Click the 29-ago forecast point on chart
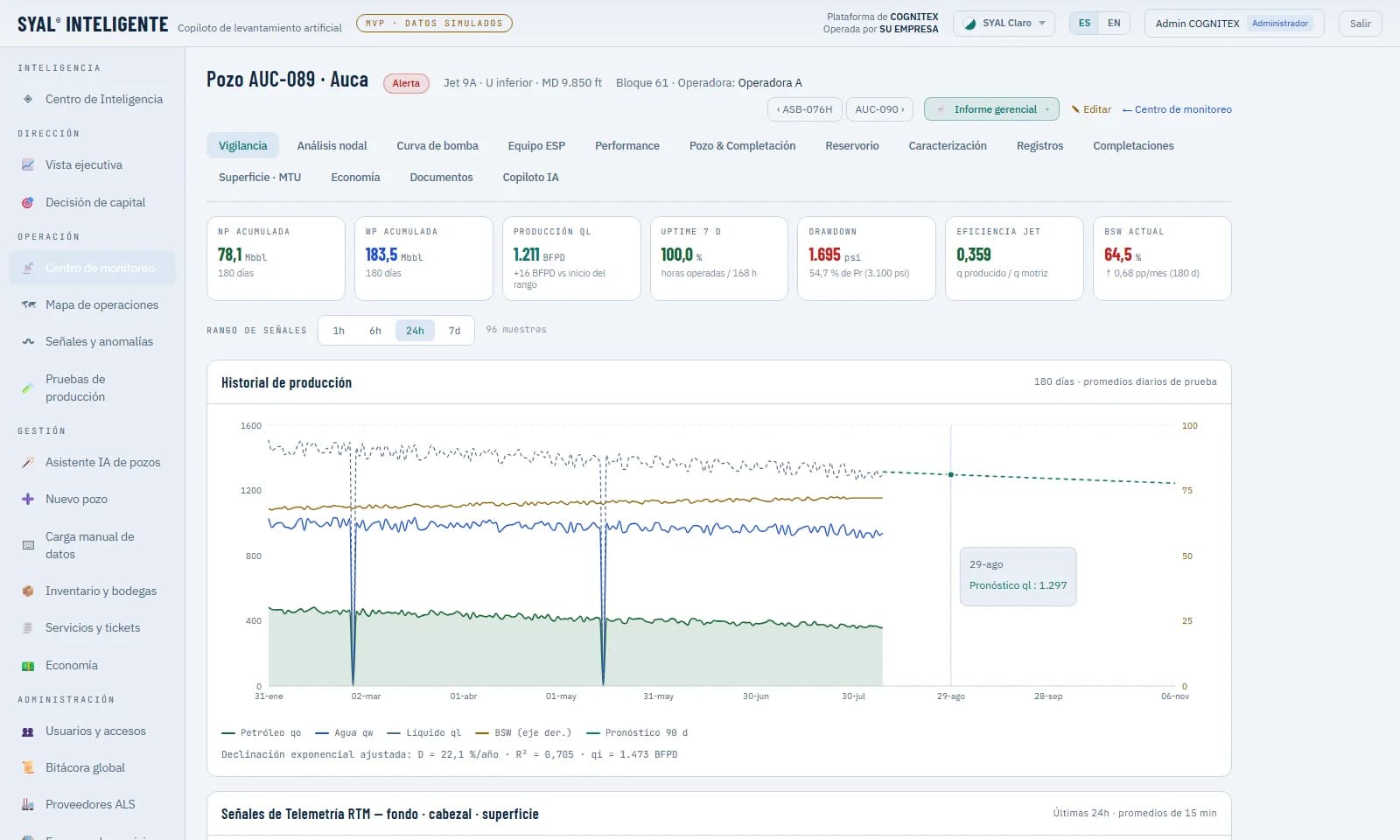 (x=951, y=474)
